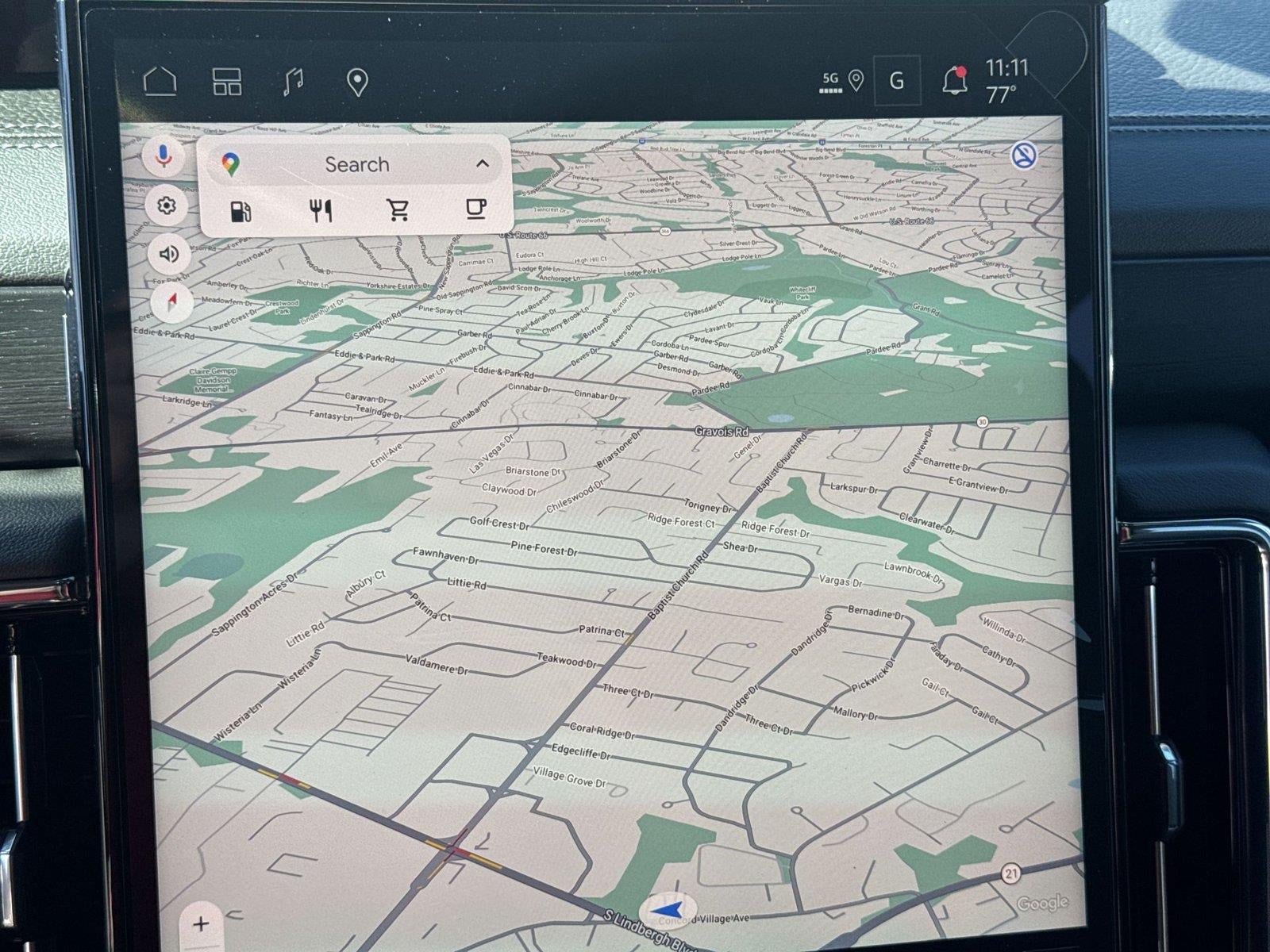
Task: Find gas stations with fuel pump icon
Action: tap(241, 211)
